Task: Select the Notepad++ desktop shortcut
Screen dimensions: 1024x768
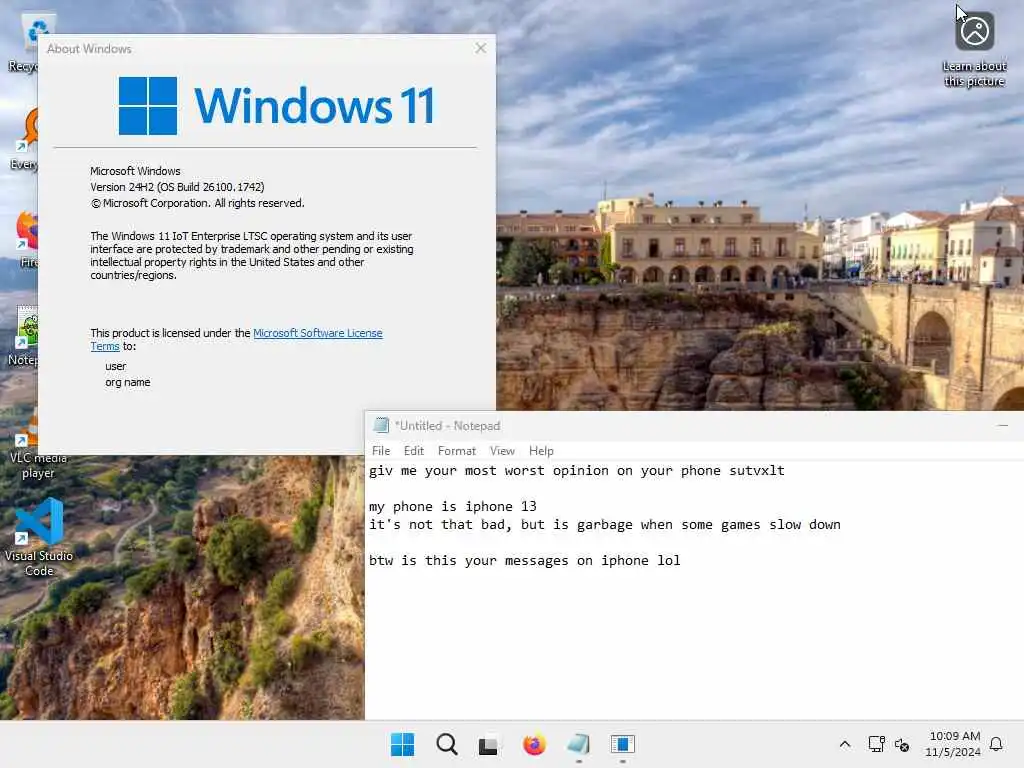Action: [x=25, y=336]
